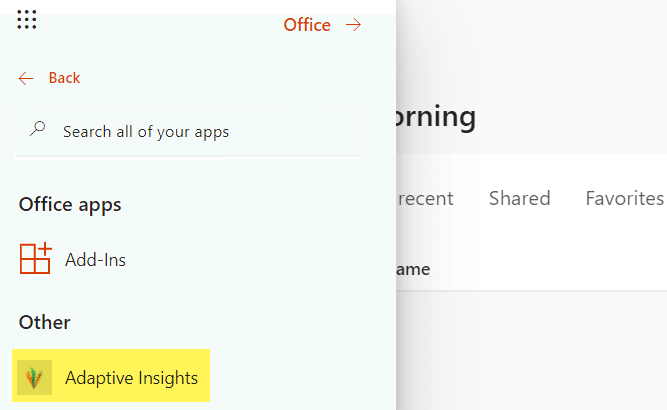Switch to the Shared tab
The height and width of the screenshot is (410, 667).
tap(519, 198)
